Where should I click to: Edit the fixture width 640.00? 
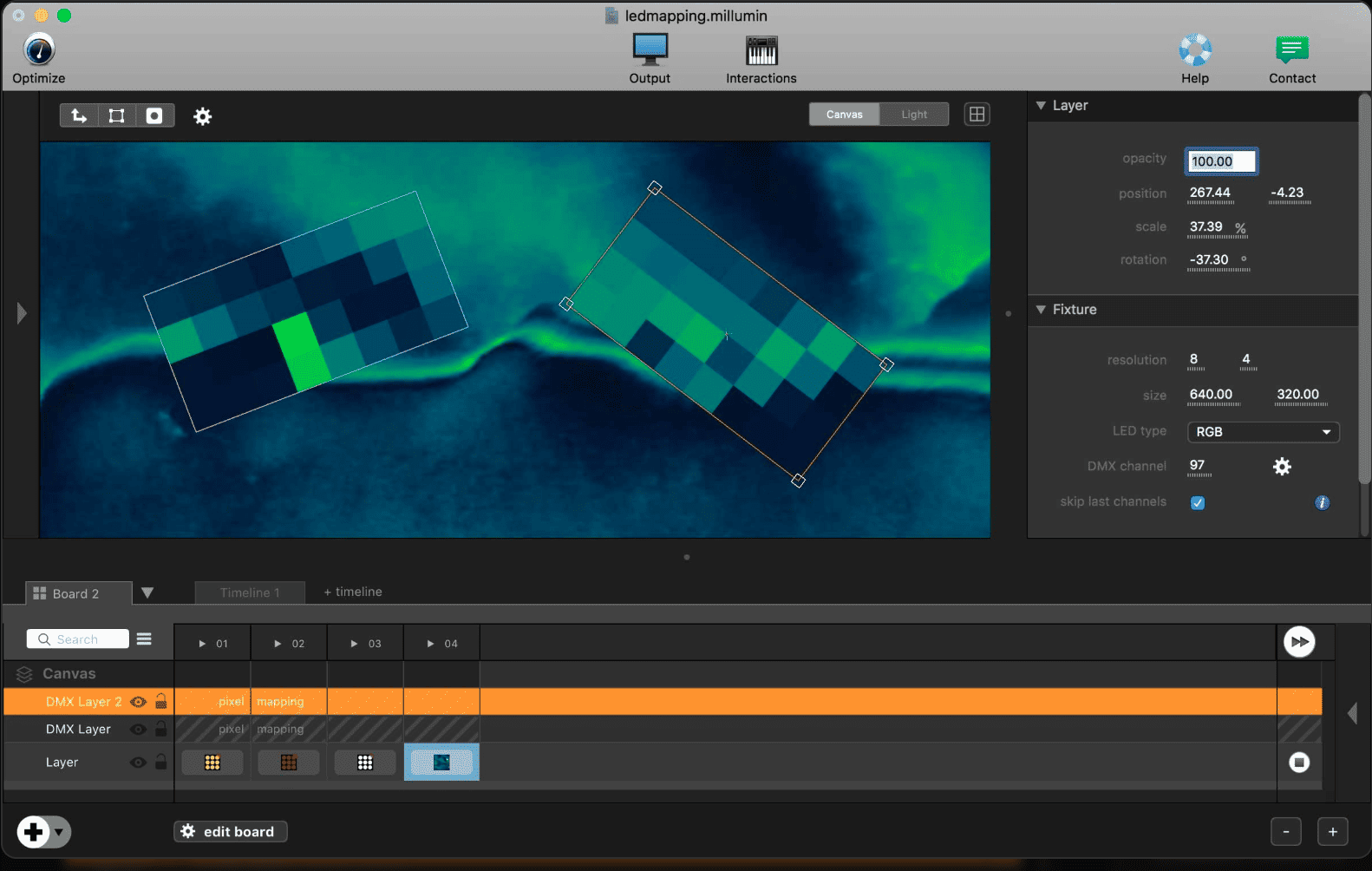(1212, 394)
